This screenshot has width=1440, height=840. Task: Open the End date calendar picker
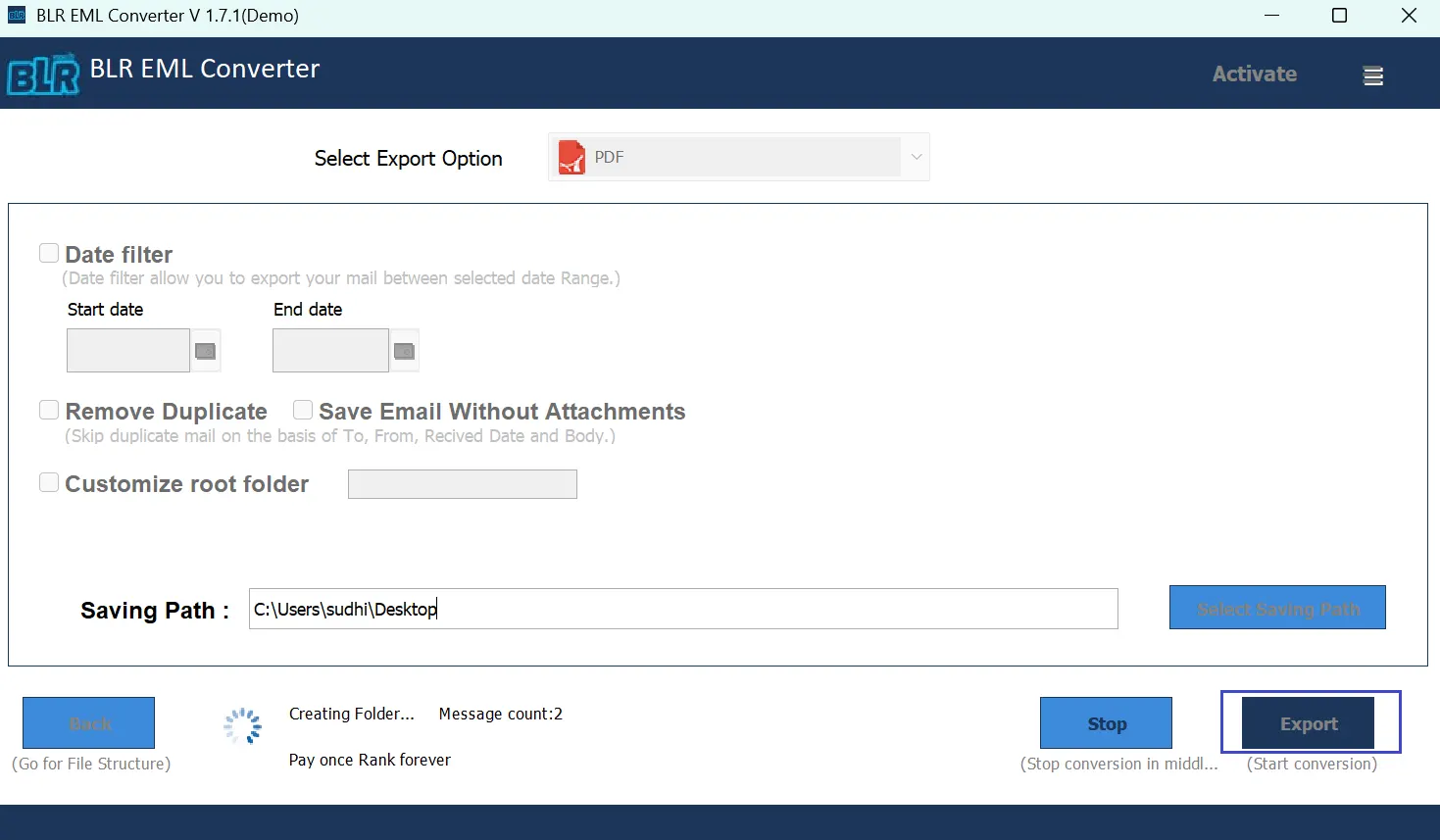tap(404, 351)
